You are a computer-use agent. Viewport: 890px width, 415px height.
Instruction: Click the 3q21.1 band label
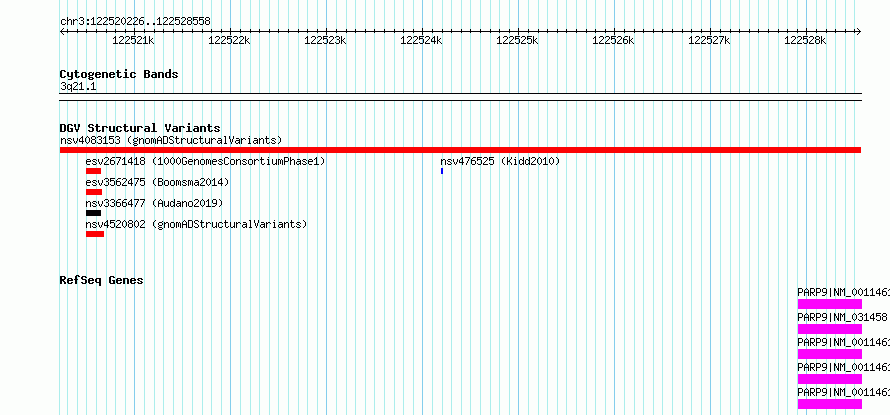click(x=78, y=86)
